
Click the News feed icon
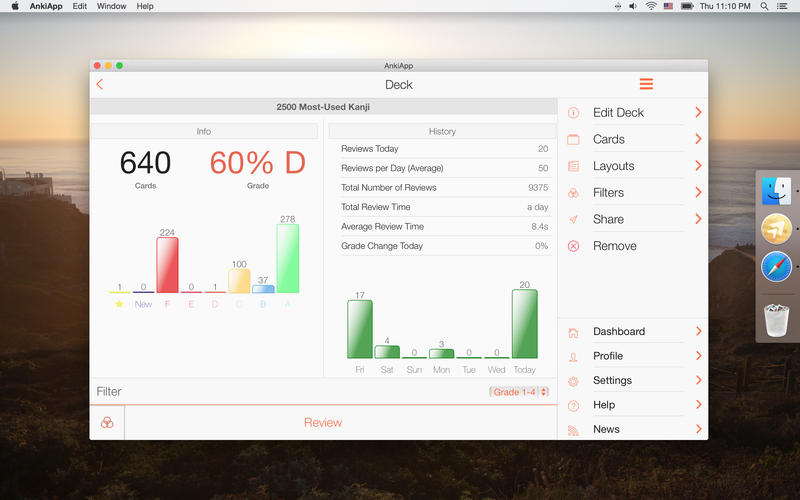[573, 431]
